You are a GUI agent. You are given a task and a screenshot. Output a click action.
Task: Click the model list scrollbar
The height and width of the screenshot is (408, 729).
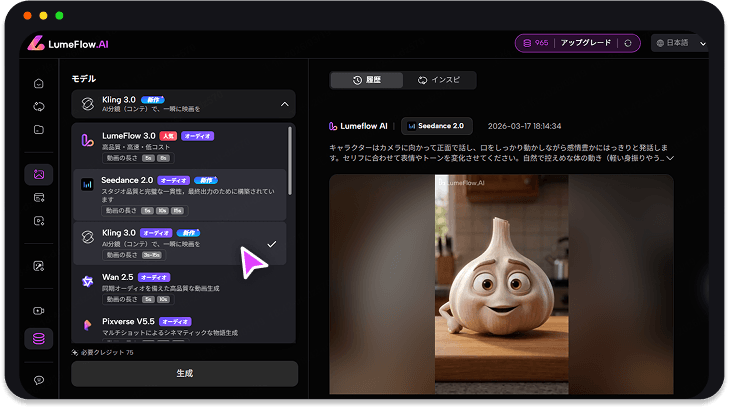click(x=290, y=161)
